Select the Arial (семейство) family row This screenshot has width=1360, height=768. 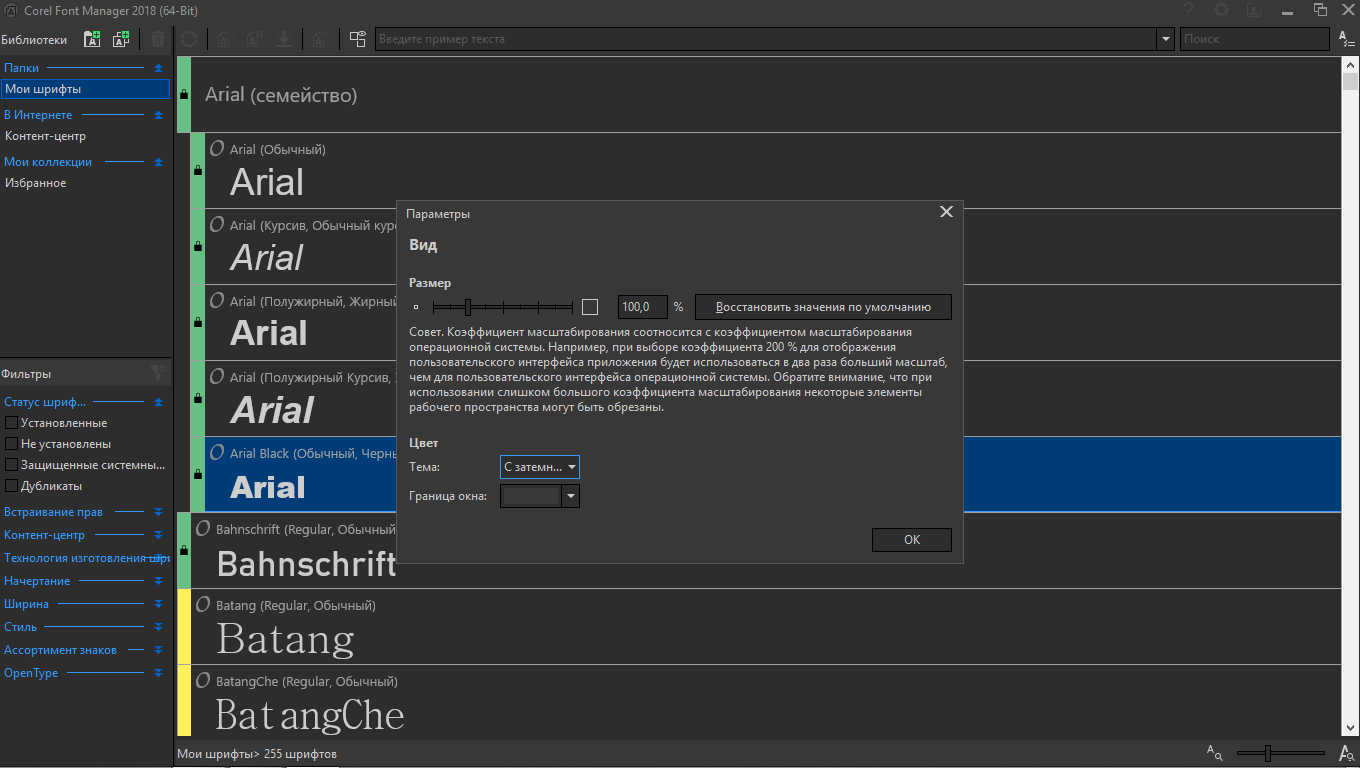pyautogui.click(x=760, y=95)
